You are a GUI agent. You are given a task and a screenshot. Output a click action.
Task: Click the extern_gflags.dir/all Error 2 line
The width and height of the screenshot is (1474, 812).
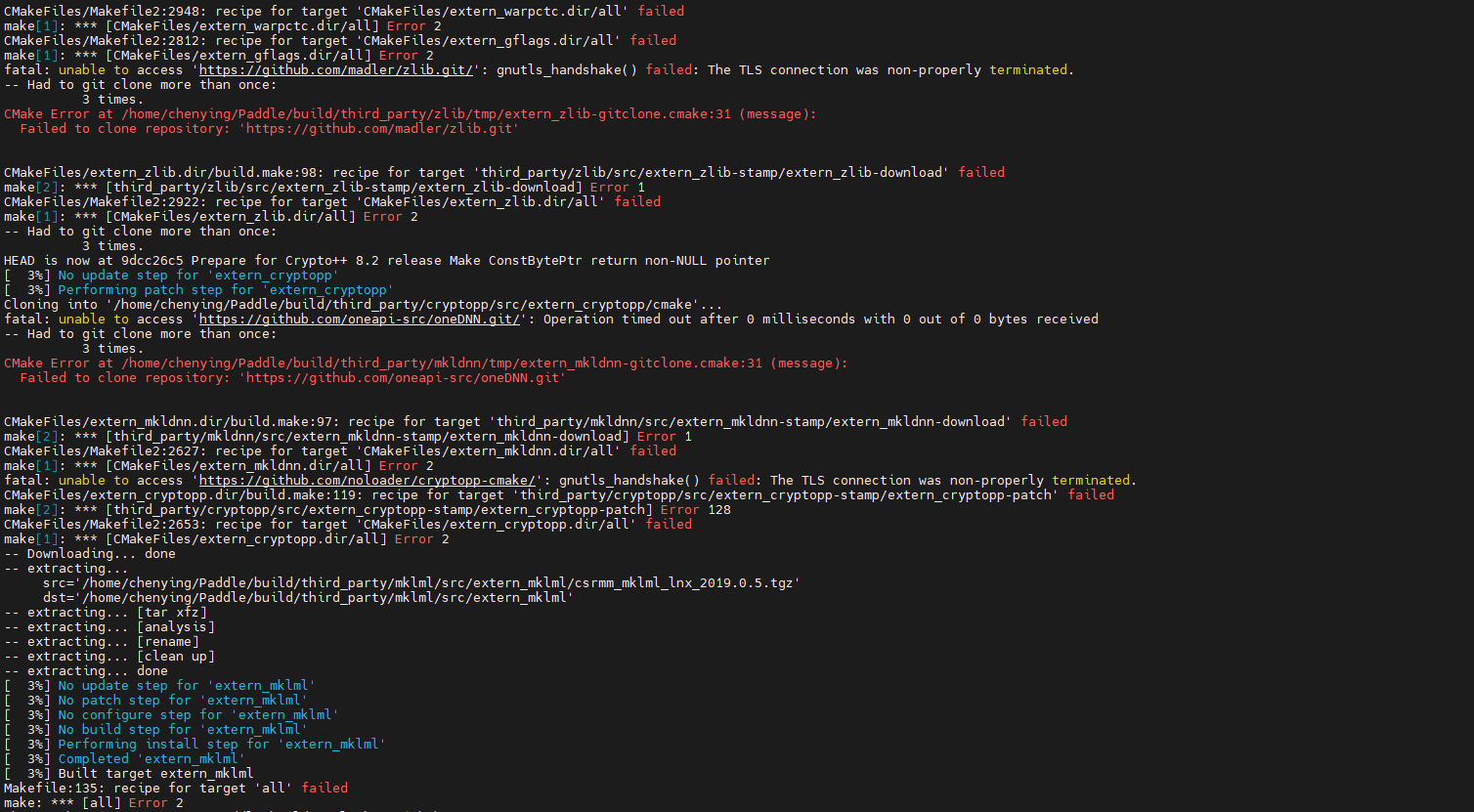pyautogui.click(x=219, y=56)
